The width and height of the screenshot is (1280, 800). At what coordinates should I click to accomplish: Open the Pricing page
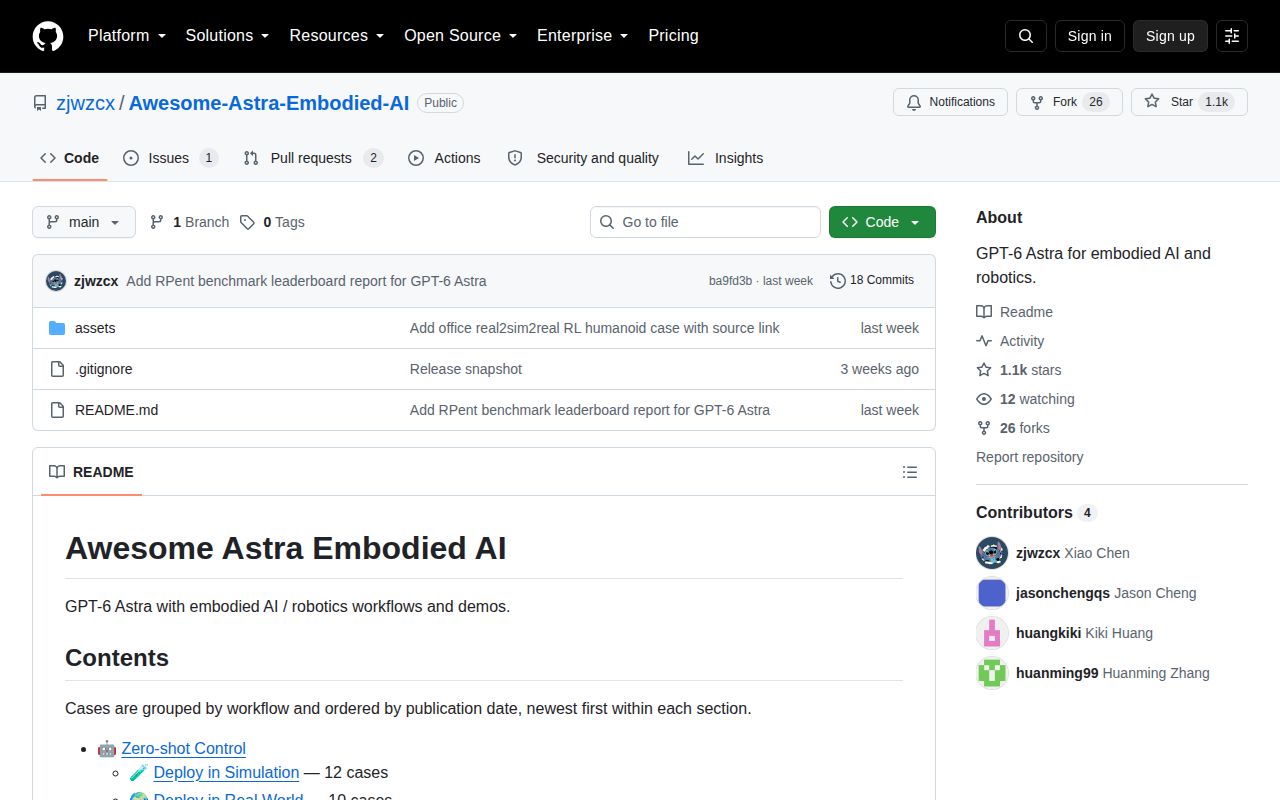[x=673, y=36]
